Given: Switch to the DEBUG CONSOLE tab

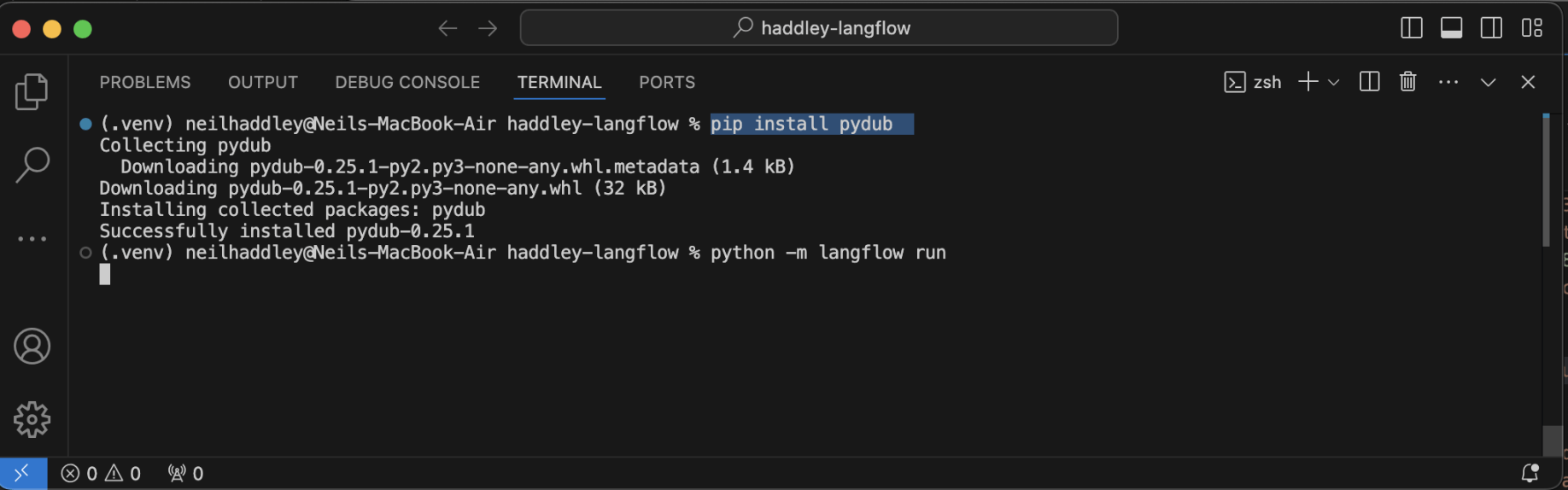Looking at the screenshot, I should 407,82.
